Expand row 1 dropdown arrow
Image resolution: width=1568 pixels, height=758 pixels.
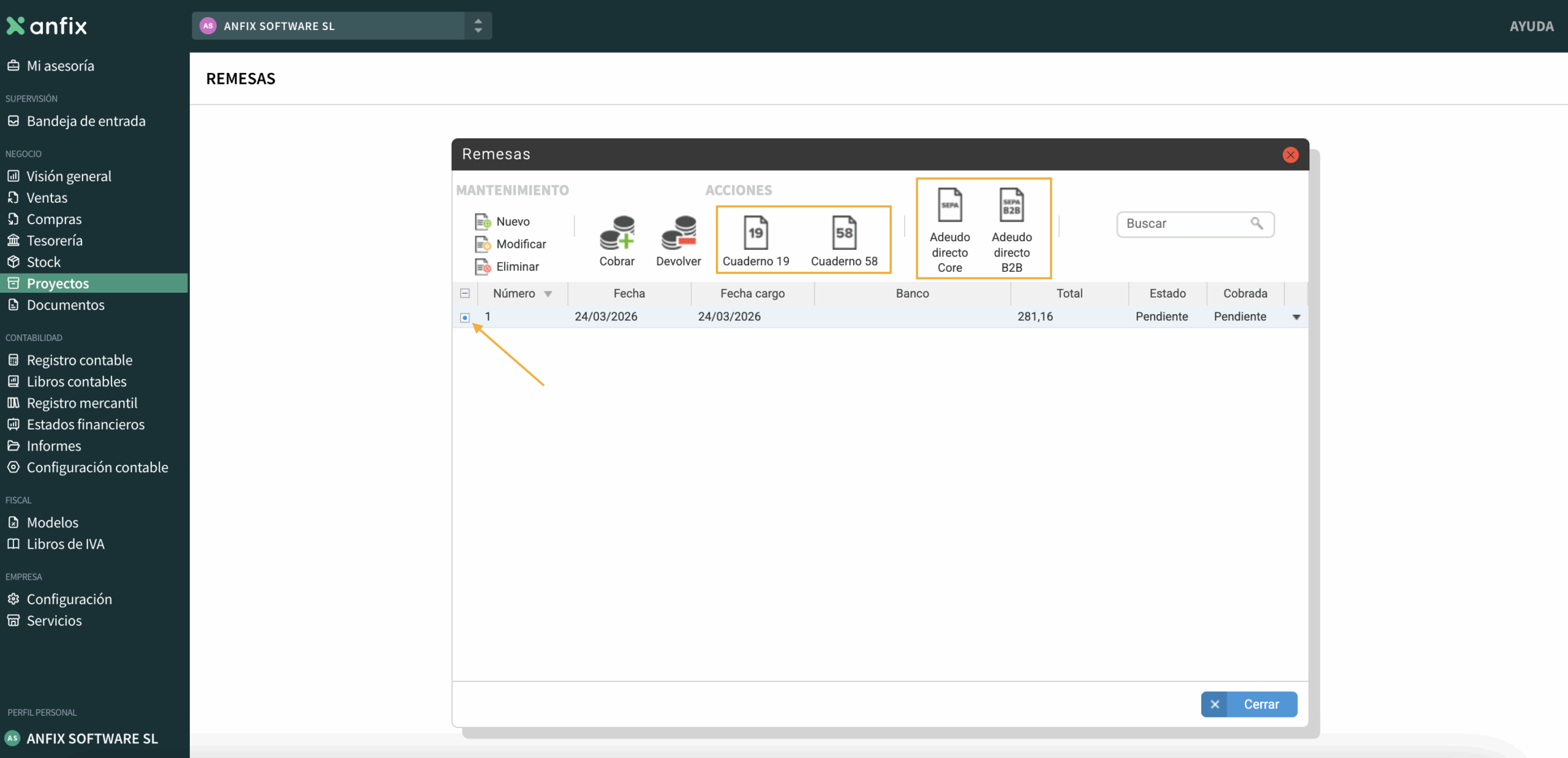(x=1296, y=317)
